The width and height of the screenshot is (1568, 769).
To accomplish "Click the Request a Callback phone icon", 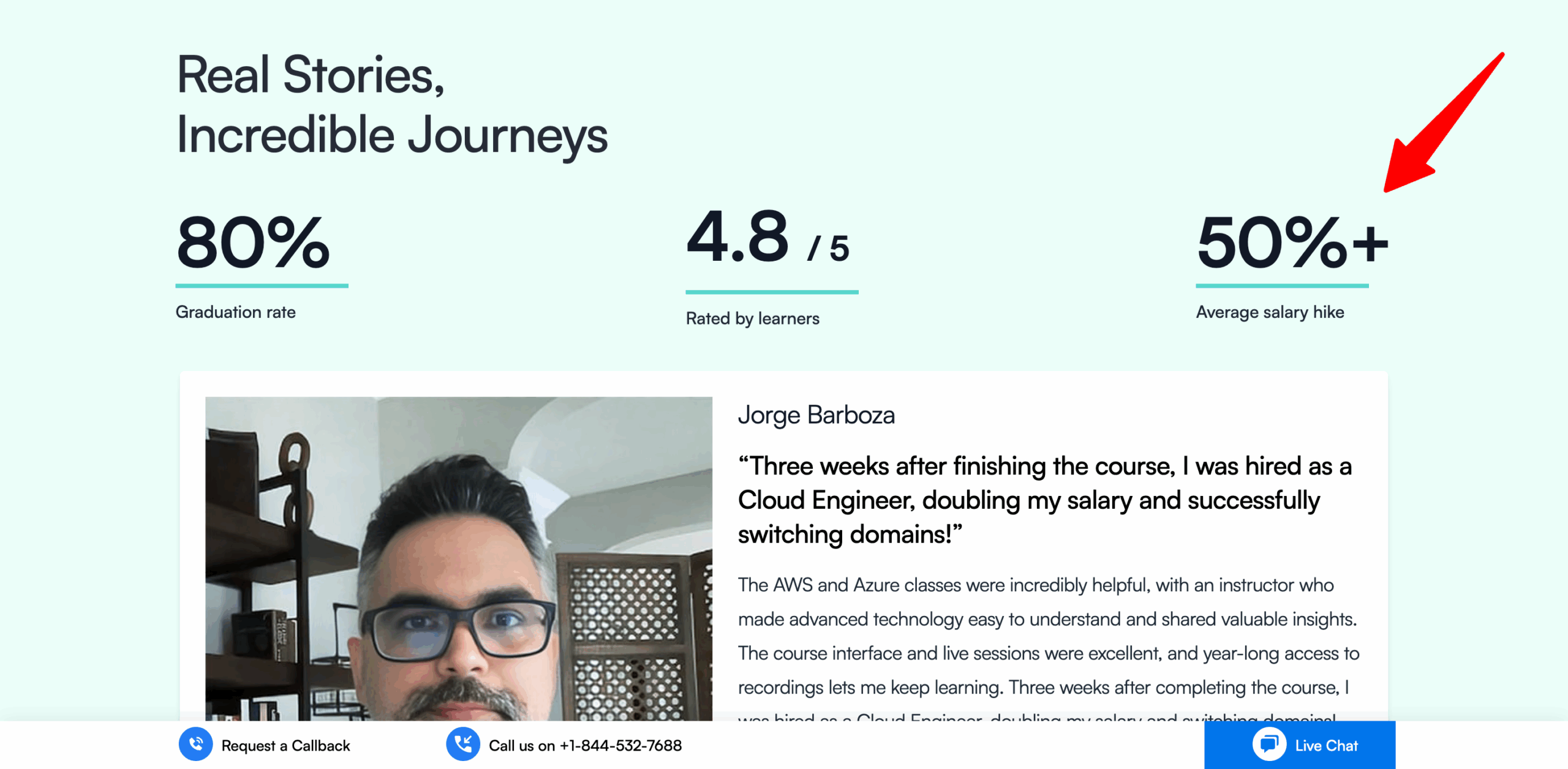I will [x=195, y=745].
